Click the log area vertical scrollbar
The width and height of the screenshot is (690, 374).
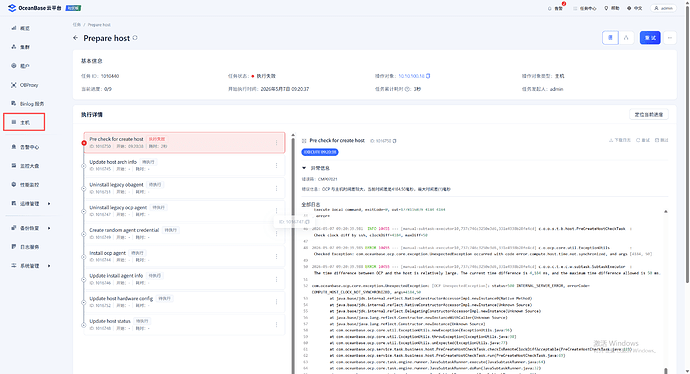(x=665, y=290)
